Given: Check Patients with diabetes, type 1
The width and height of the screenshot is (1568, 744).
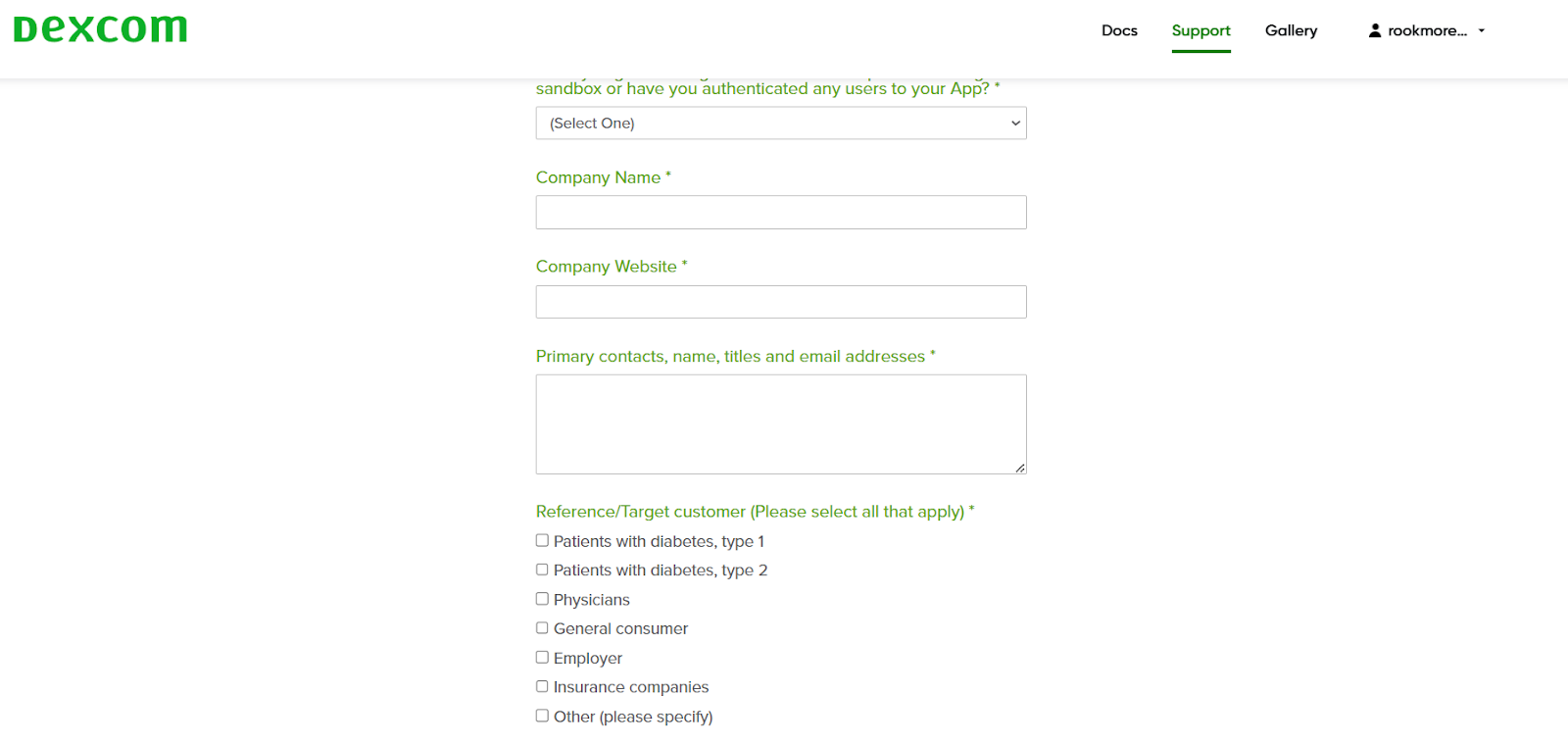Looking at the screenshot, I should point(542,540).
